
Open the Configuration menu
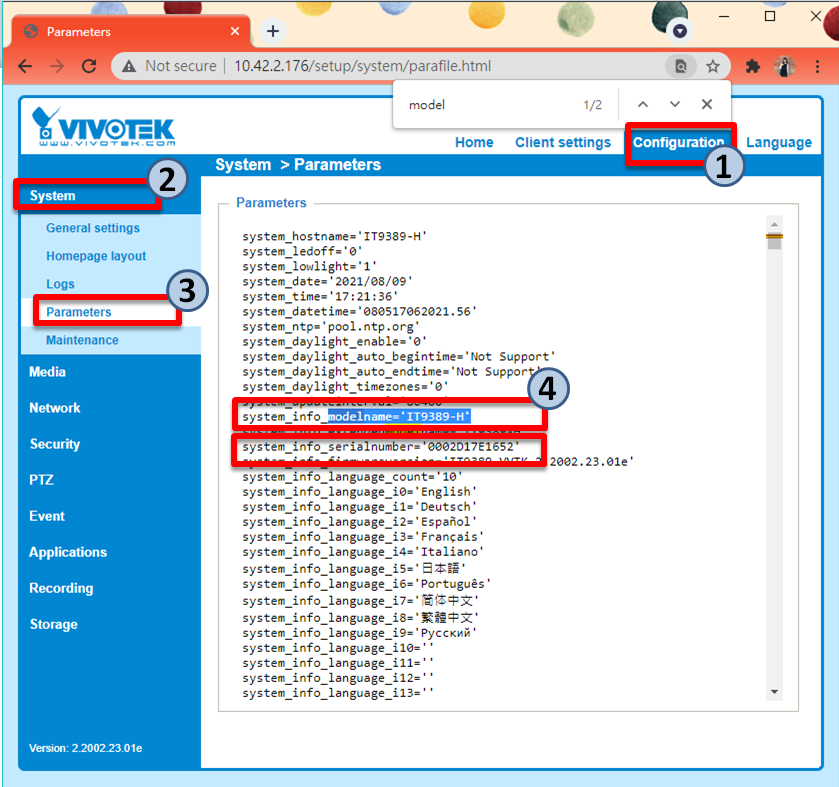680,143
